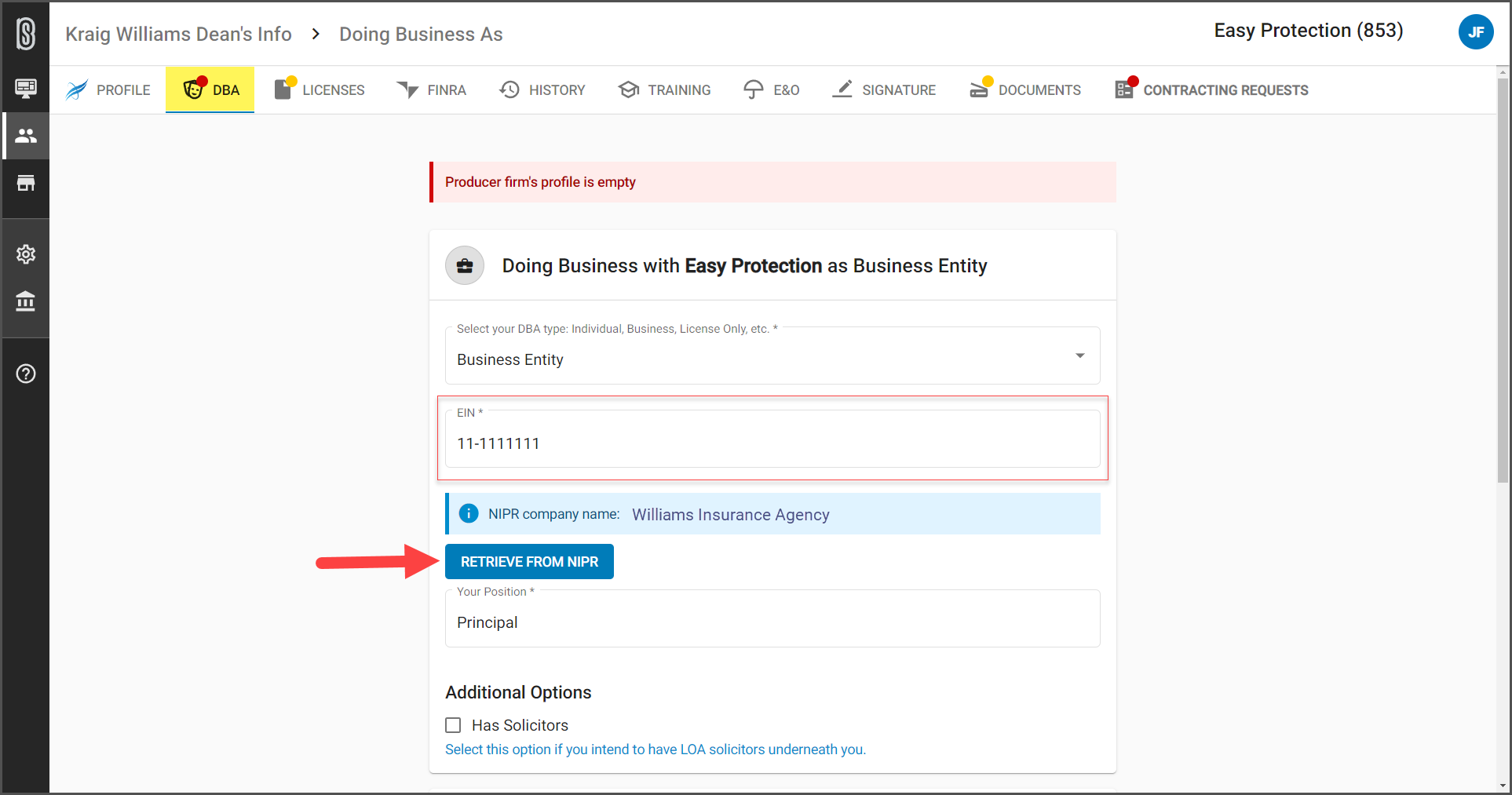Go to the SIGNATURE tab

(x=884, y=89)
